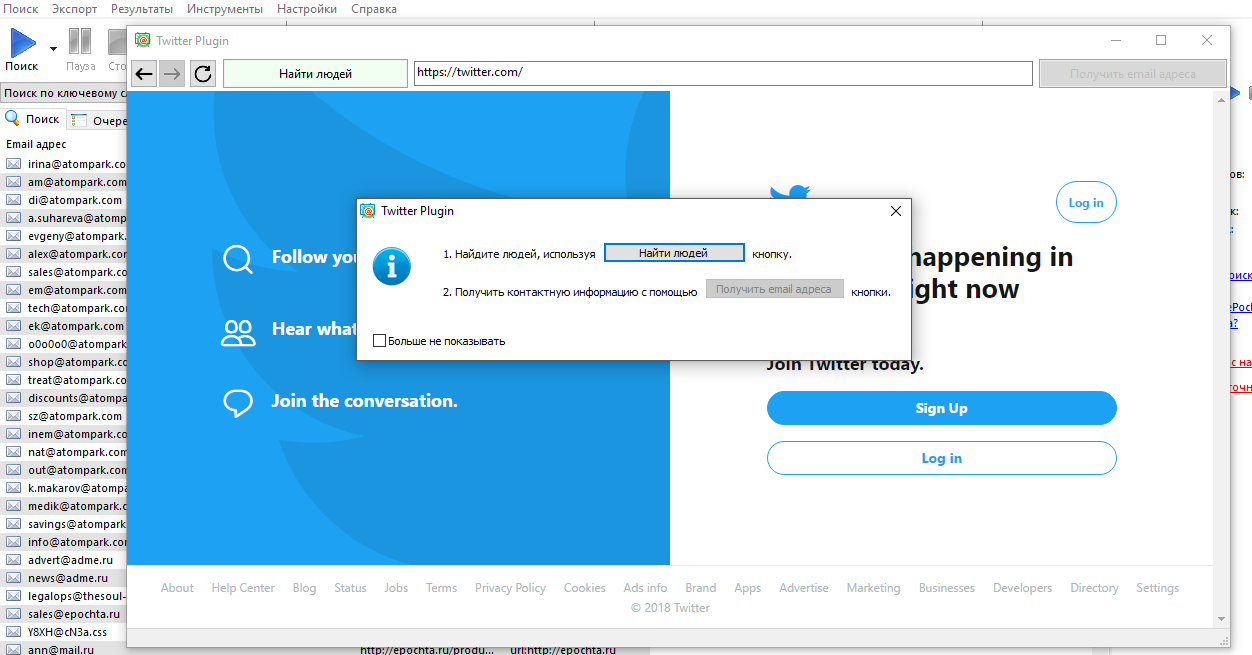Select the news@adme.ru row text

(x=70, y=578)
